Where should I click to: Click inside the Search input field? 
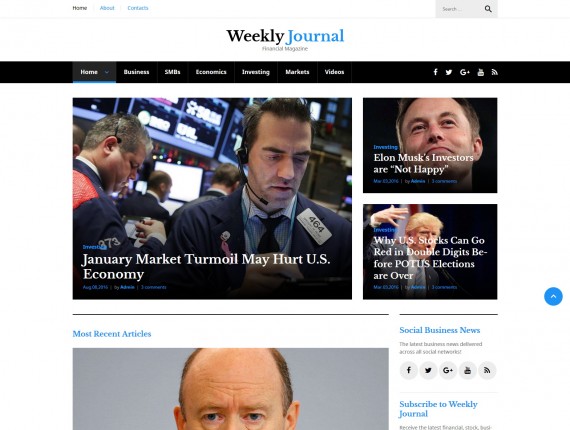pyautogui.click(x=459, y=9)
